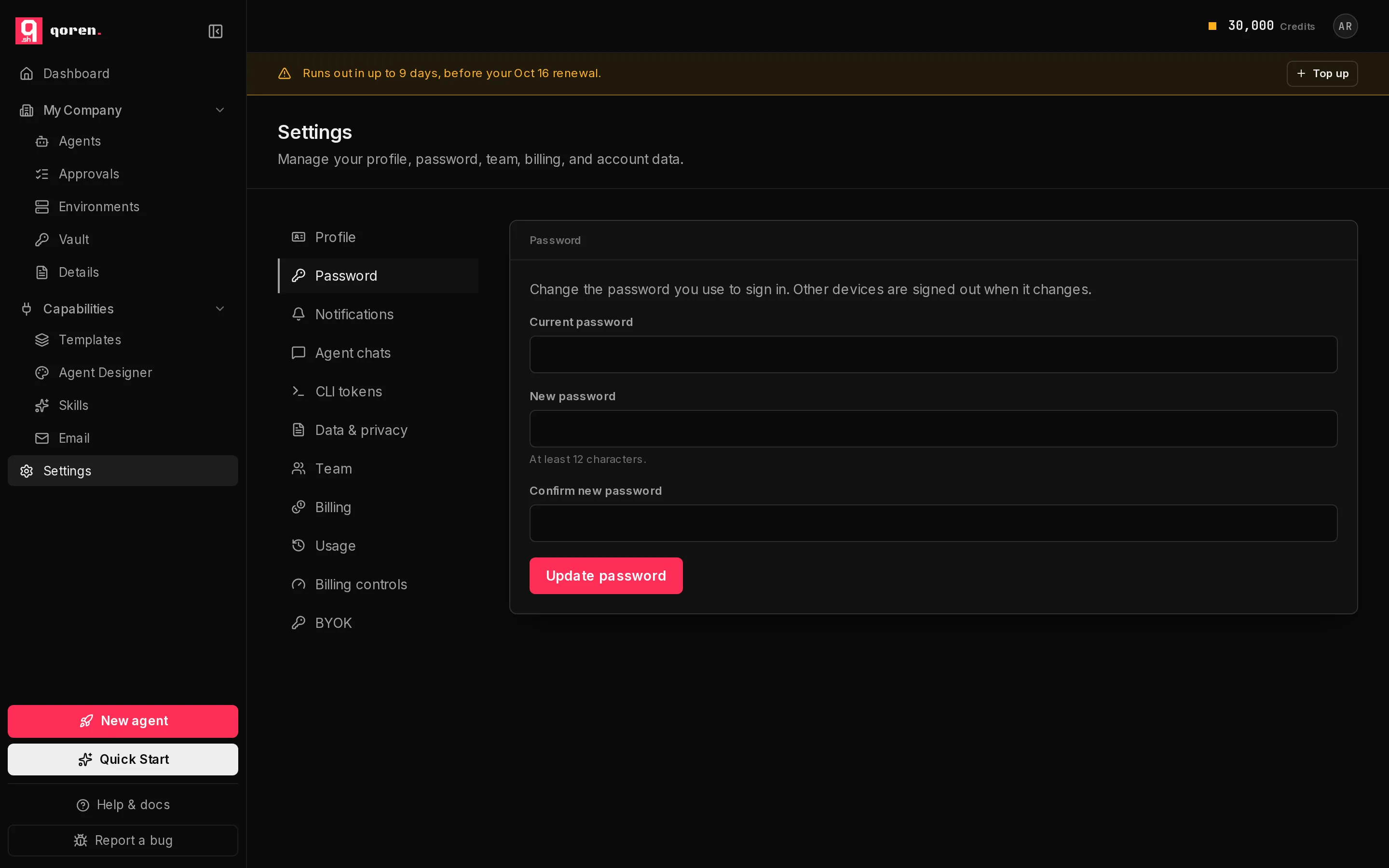Screen dimensions: 1389x868
Task: Collapse the My Company section chevron
Action: [x=220, y=110]
